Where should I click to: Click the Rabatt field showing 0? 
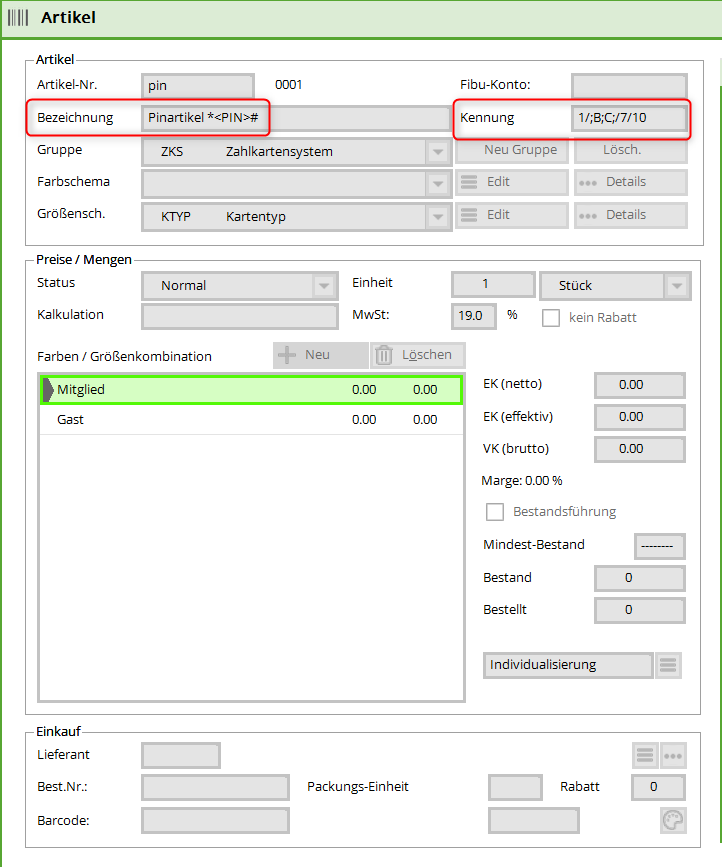pyautogui.click(x=658, y=787)
